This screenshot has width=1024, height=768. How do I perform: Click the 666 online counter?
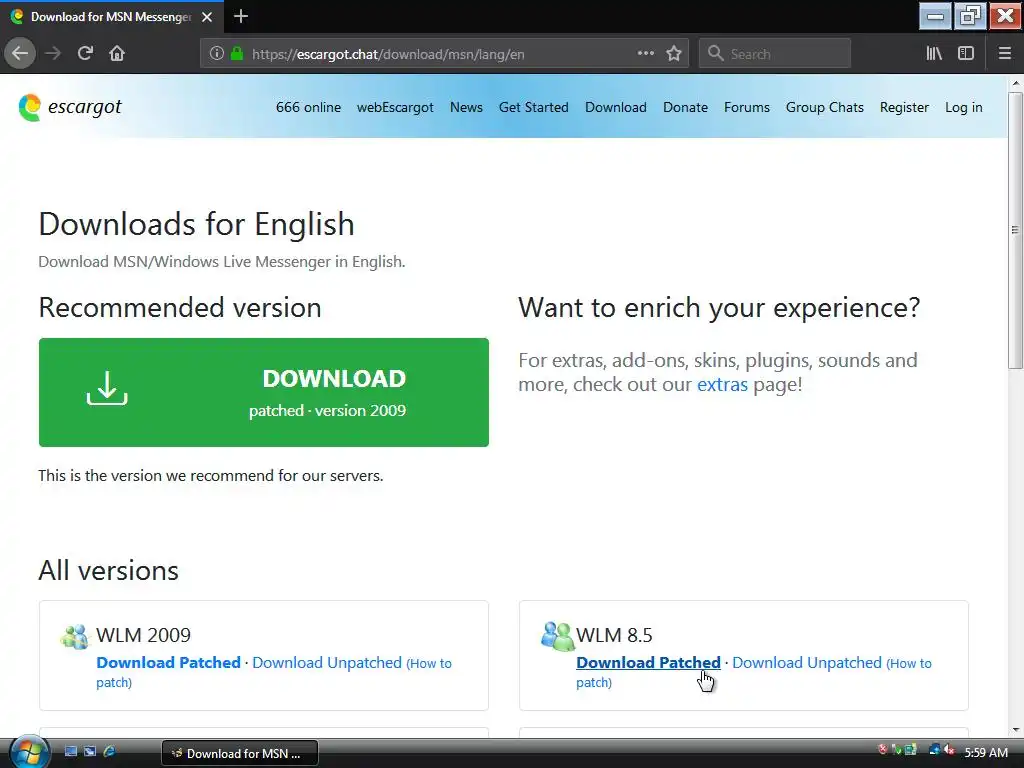click(308, 107)
